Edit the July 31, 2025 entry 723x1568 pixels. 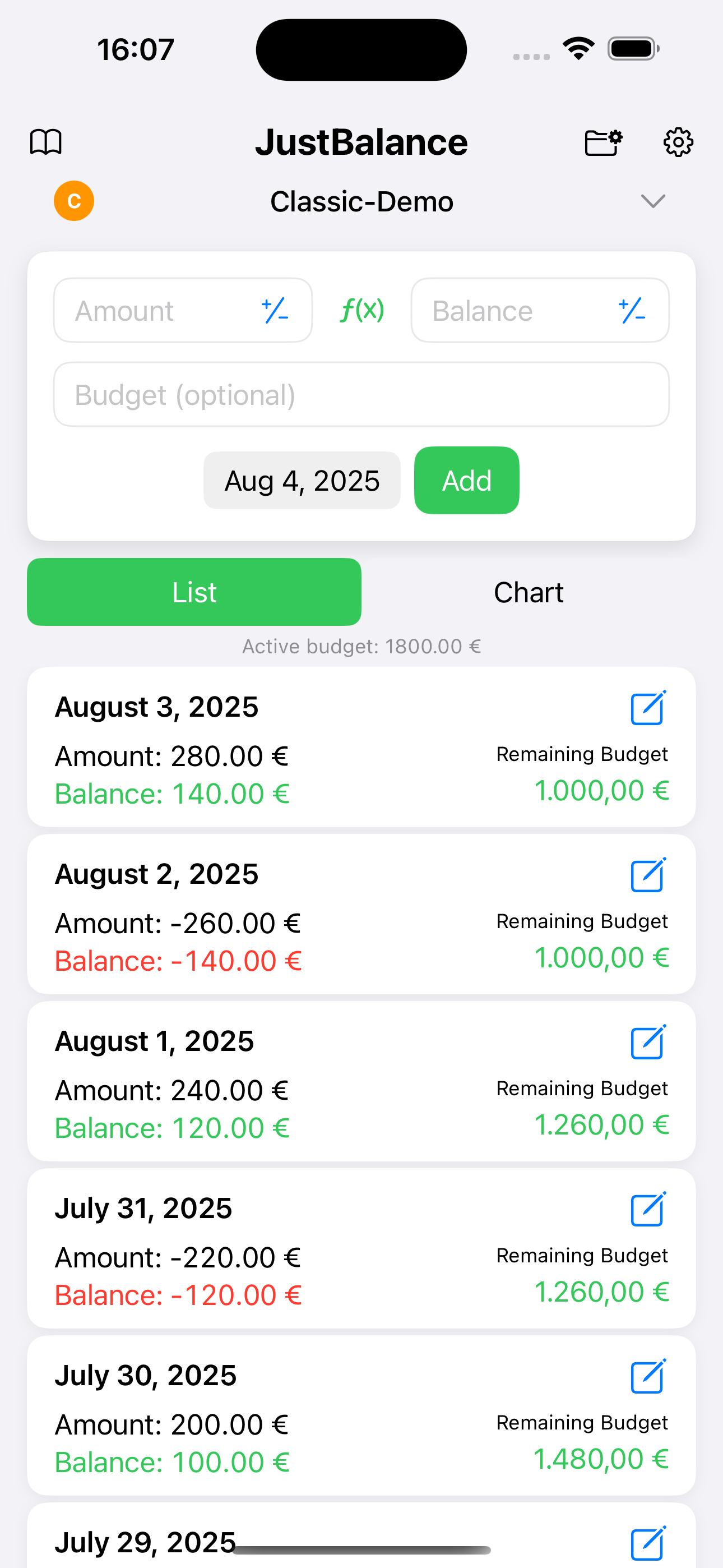(x=647, y=1210)
